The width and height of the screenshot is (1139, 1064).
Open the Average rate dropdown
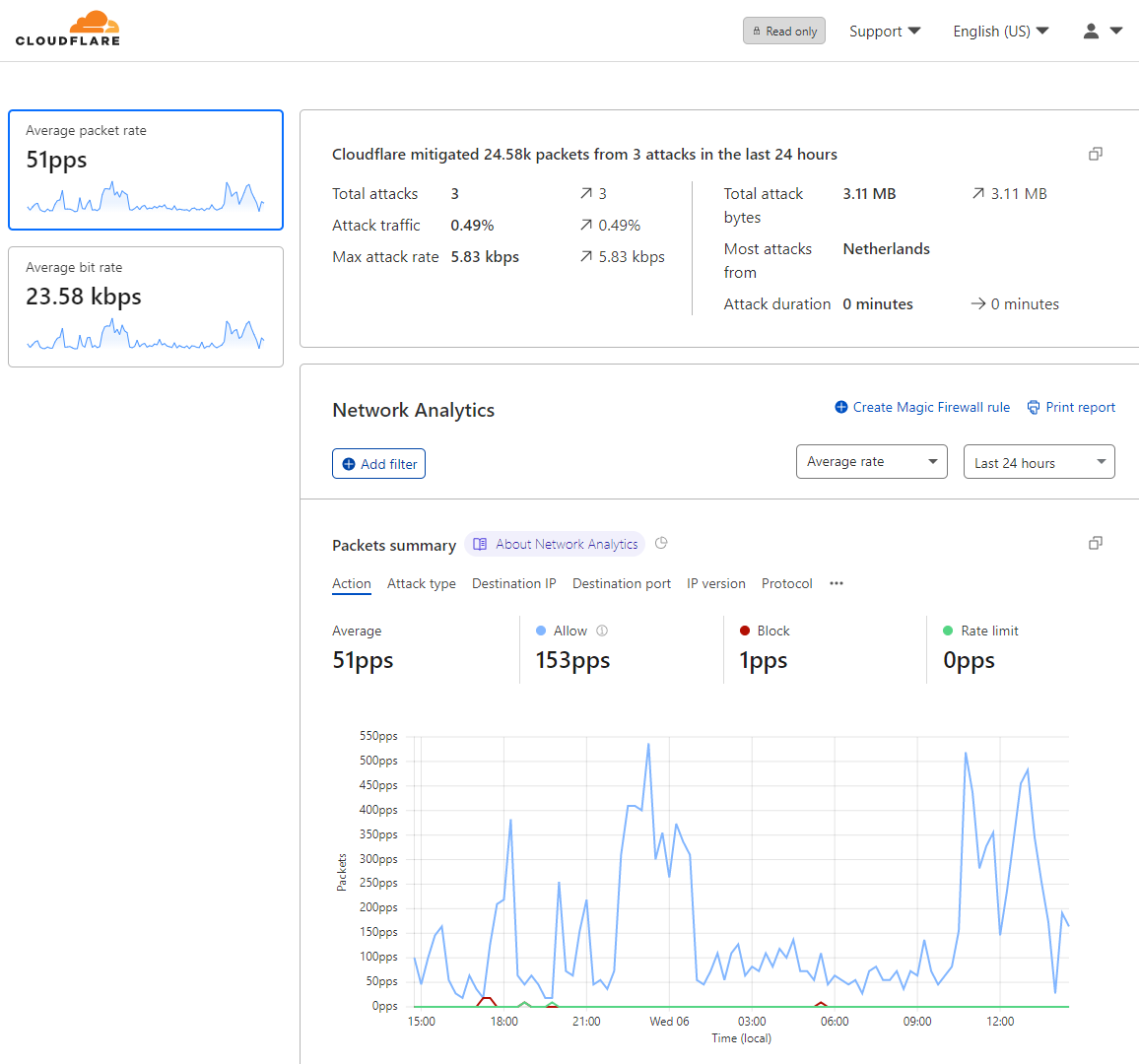(x=871, y=461)
